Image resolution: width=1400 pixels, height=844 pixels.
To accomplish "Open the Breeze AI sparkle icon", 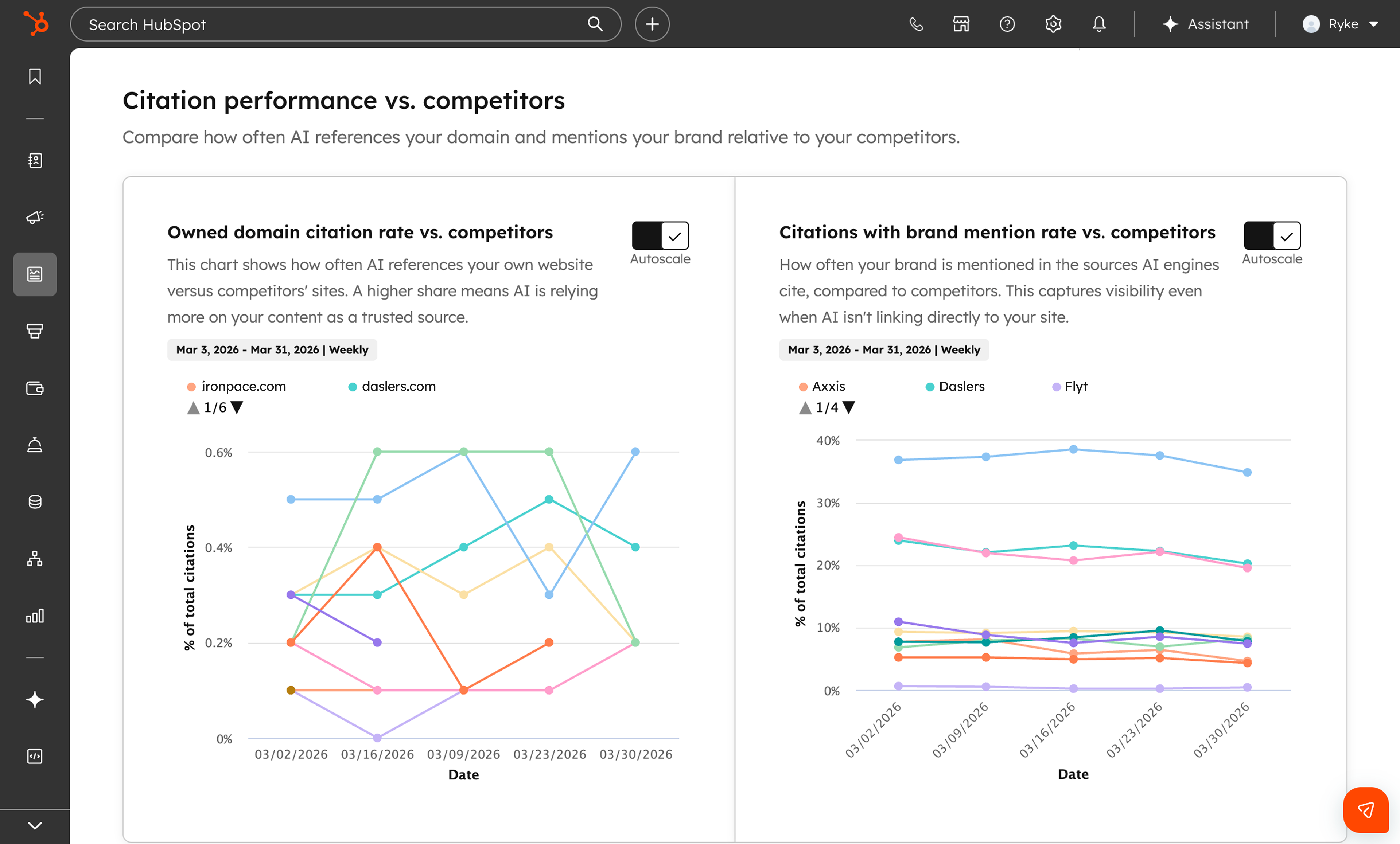I will pos(34,700).
